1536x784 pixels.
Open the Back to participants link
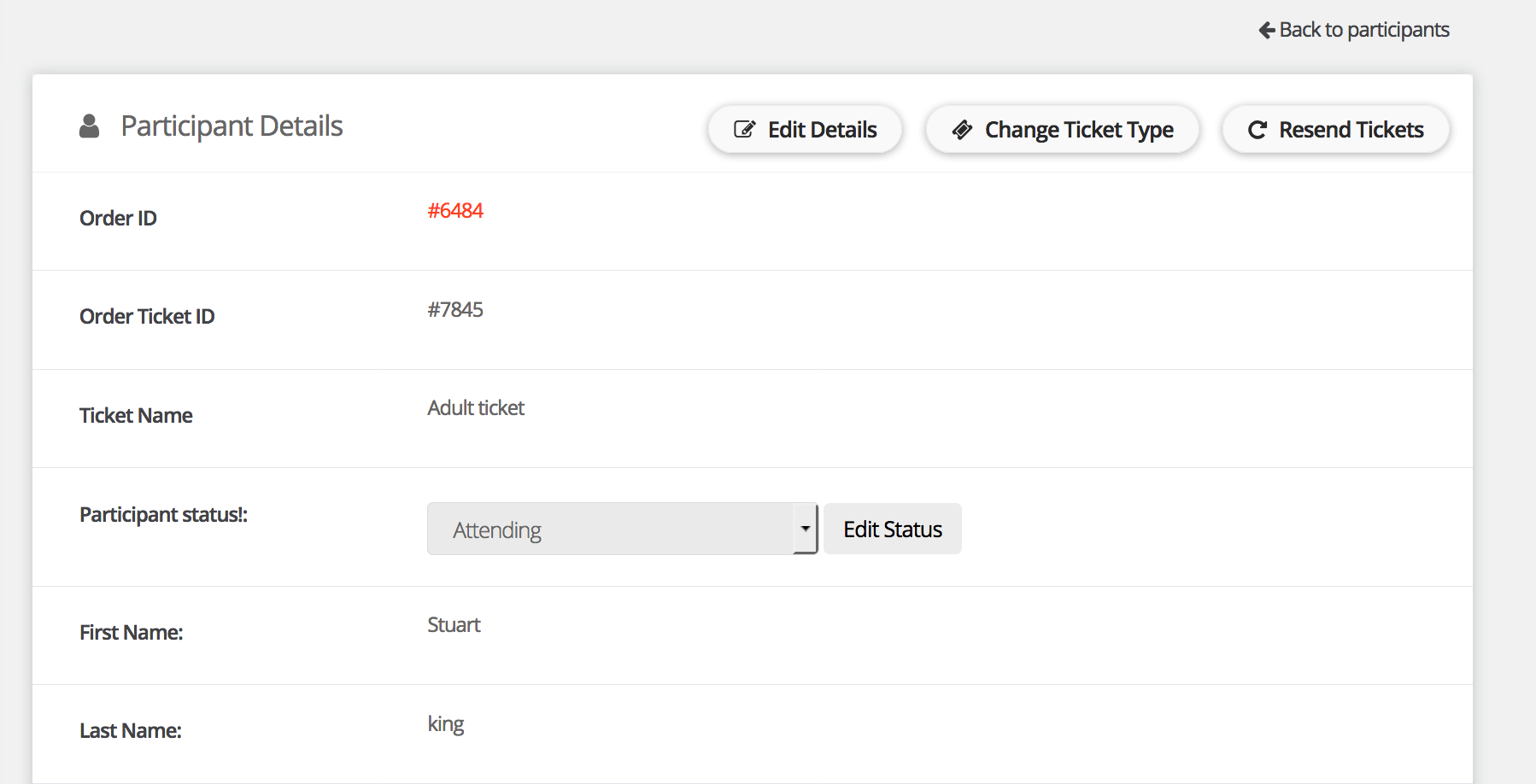coord(1363,31)
